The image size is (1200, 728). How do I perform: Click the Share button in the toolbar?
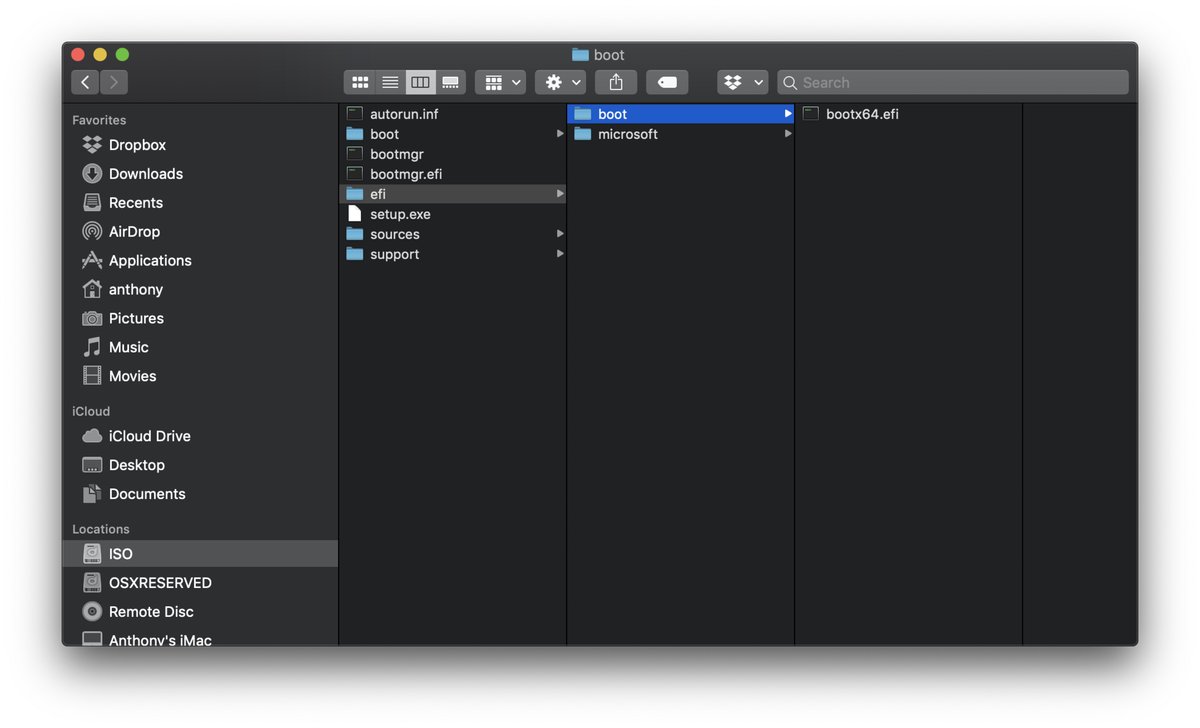(616, 82)
